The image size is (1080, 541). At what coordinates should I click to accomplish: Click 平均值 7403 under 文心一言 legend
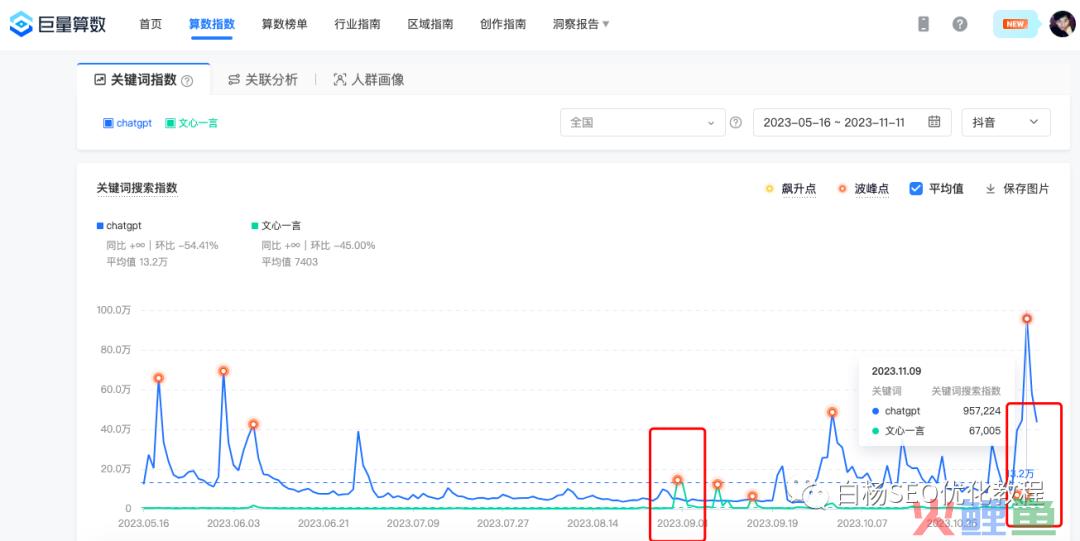(290, 262)
